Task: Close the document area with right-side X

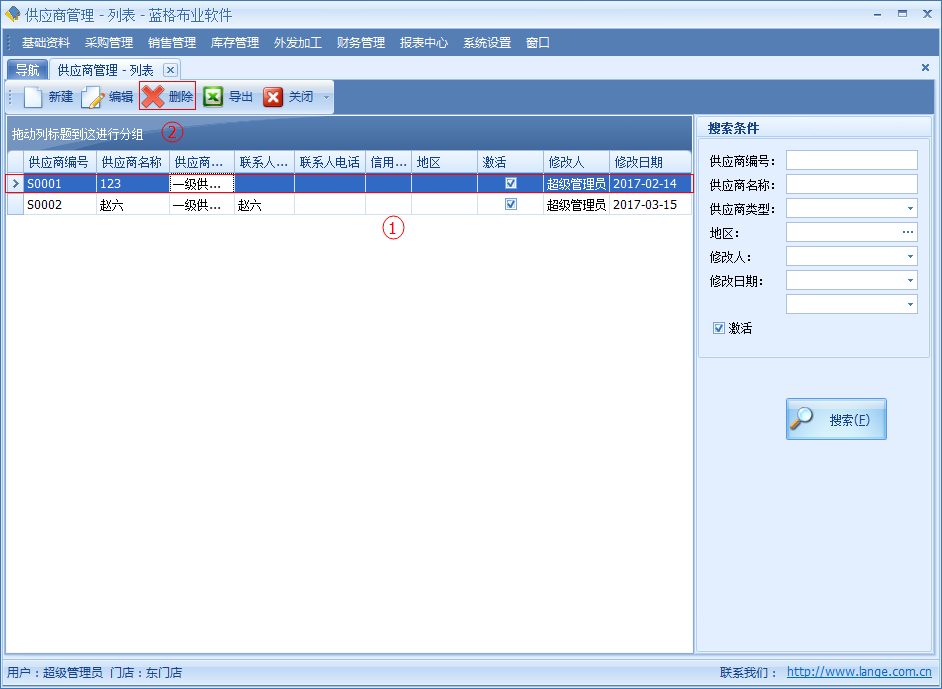Action: click(925, 67)
